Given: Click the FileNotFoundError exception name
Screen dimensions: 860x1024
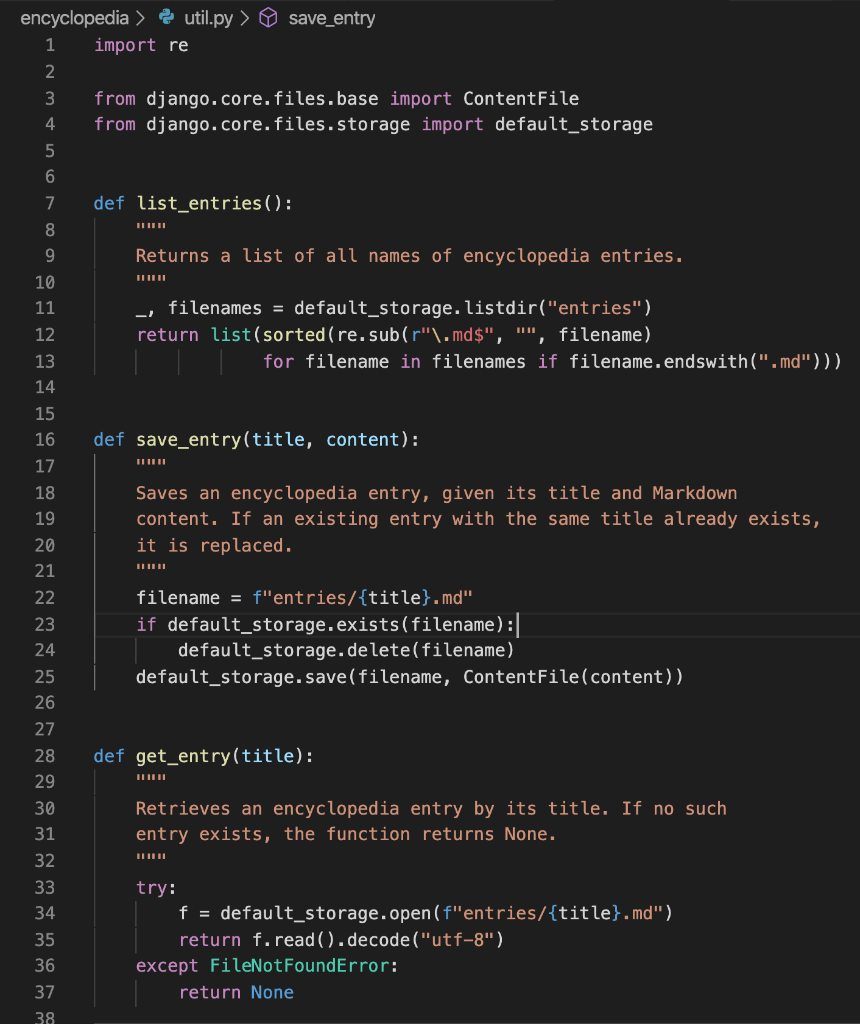Looking at the screenshot, I should click(x=300, y=966).
